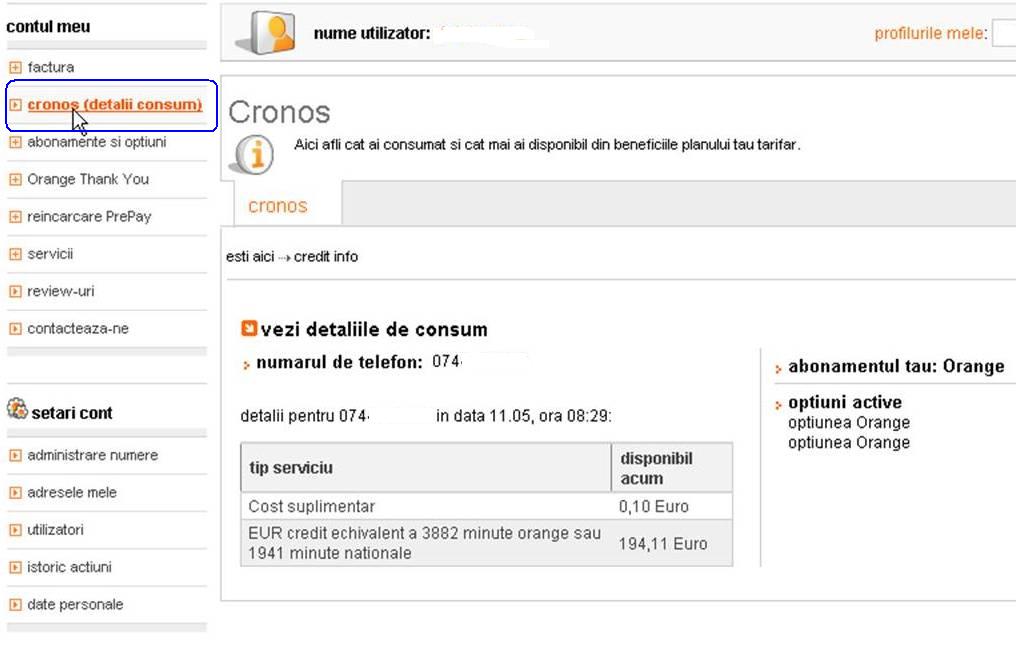Click the Cronos page title

[279, 112]
